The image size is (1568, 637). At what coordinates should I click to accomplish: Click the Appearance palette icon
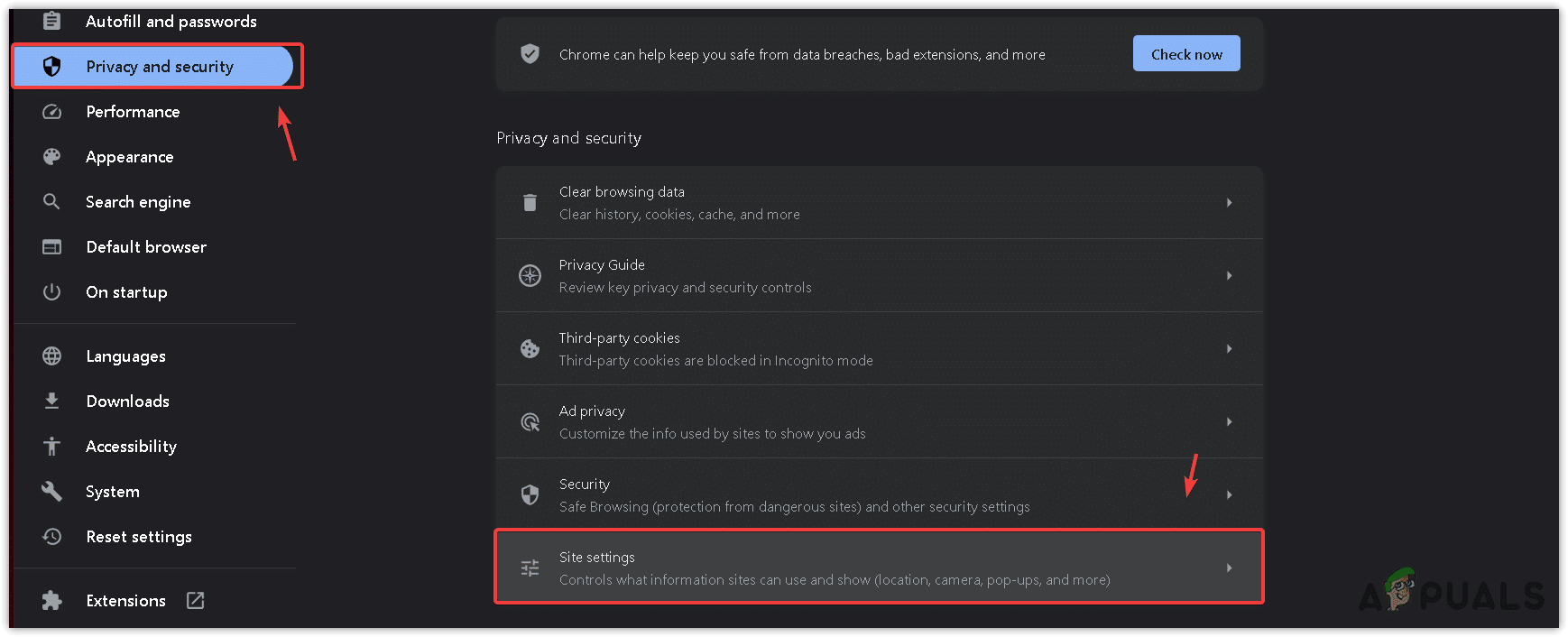(52, 157)
